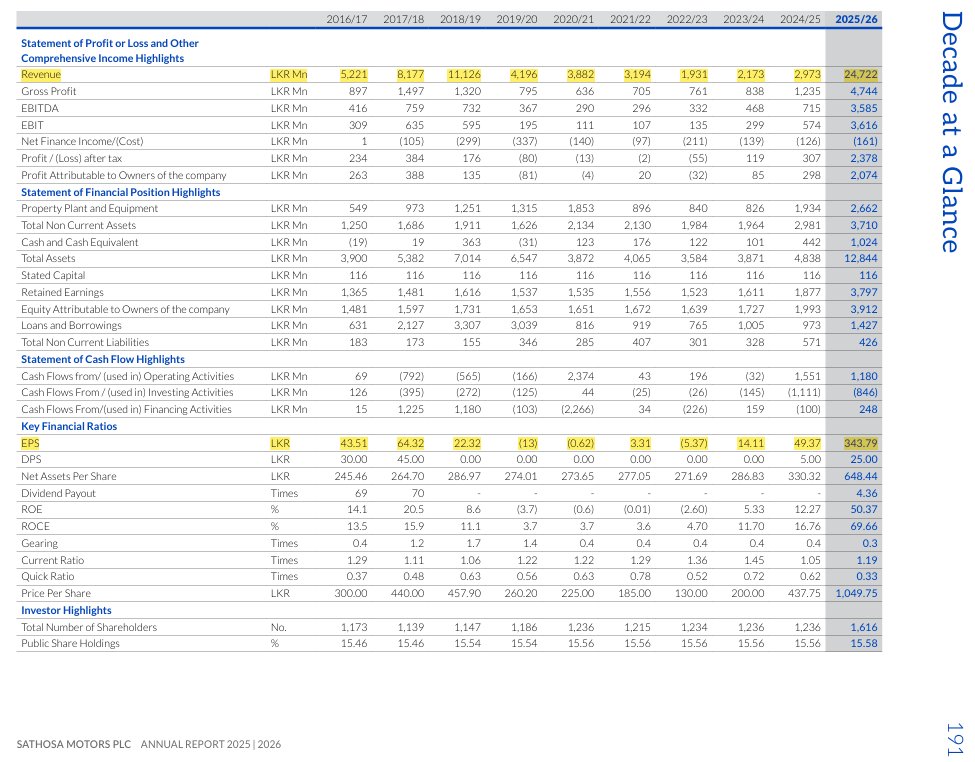The width and height of the screenshot is (975, 762).
Task: Select 'Total Non Current Liabilities' label
Action: tap(85, 342)
